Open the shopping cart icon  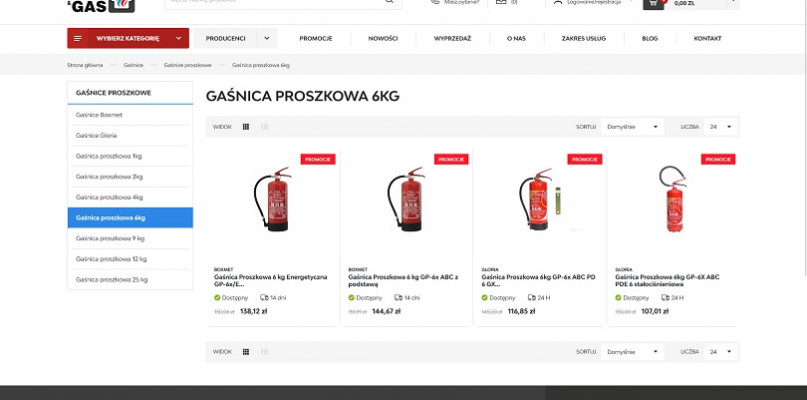pos(653,3)
